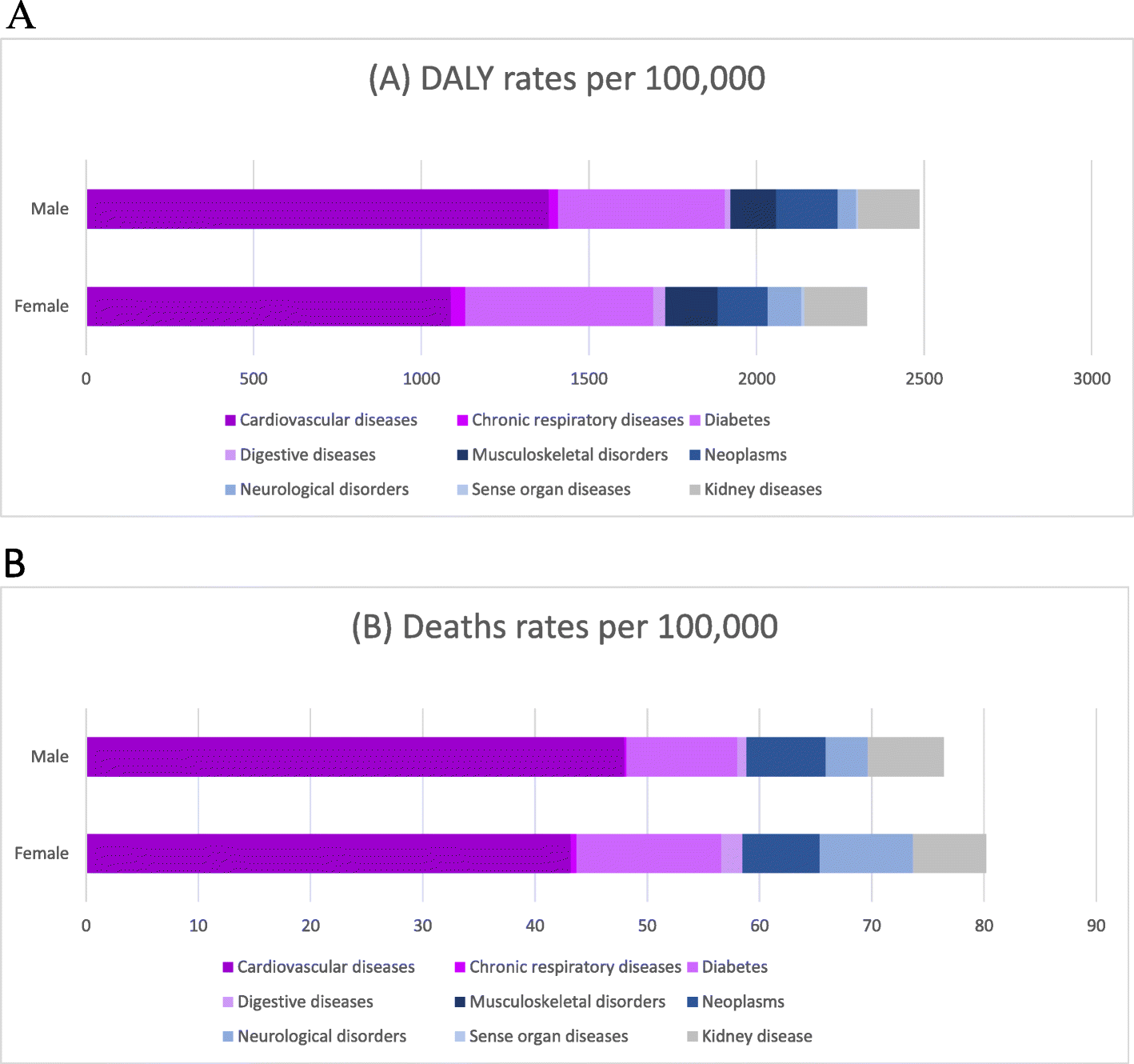Click the 'Female' axis label in the DALY chart

42,306
